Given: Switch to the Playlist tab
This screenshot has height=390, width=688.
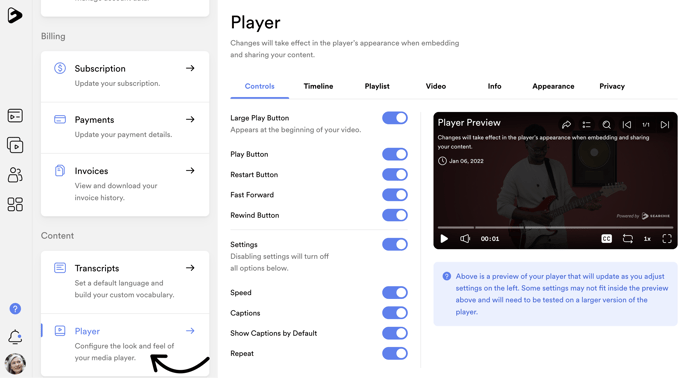Looking at the screenshot, I should (x=377, y=86).
